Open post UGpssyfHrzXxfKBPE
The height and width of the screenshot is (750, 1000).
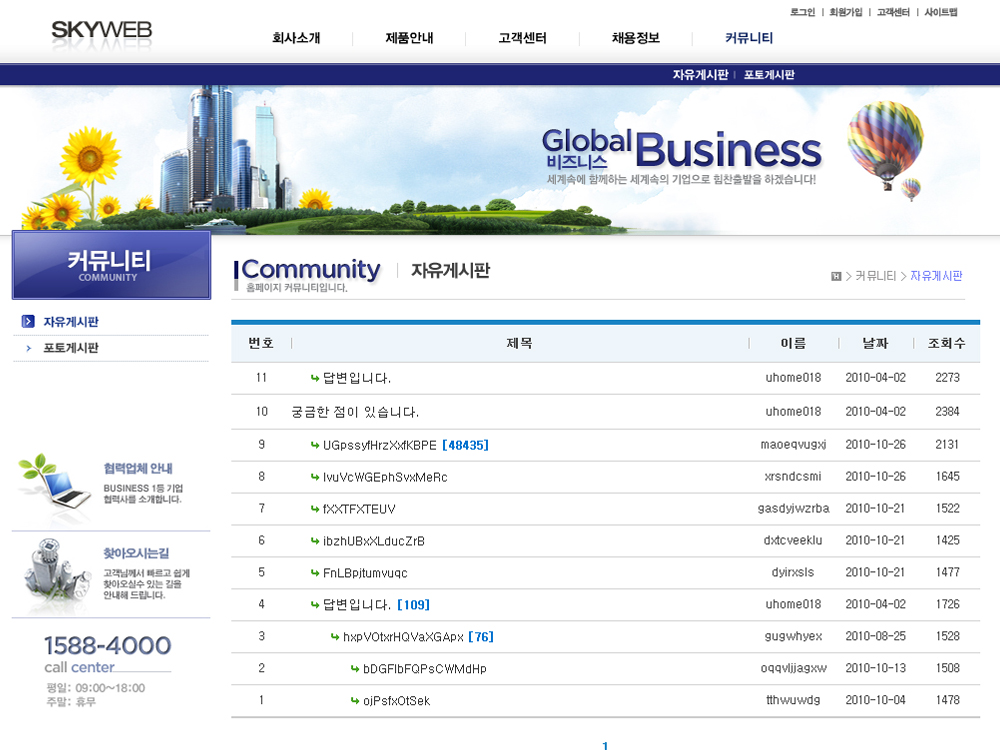[380, 445]
